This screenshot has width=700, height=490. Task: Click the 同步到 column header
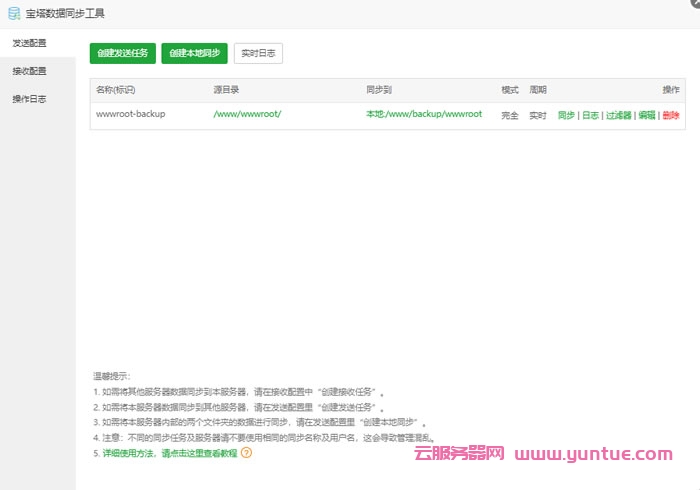[379, 90]
